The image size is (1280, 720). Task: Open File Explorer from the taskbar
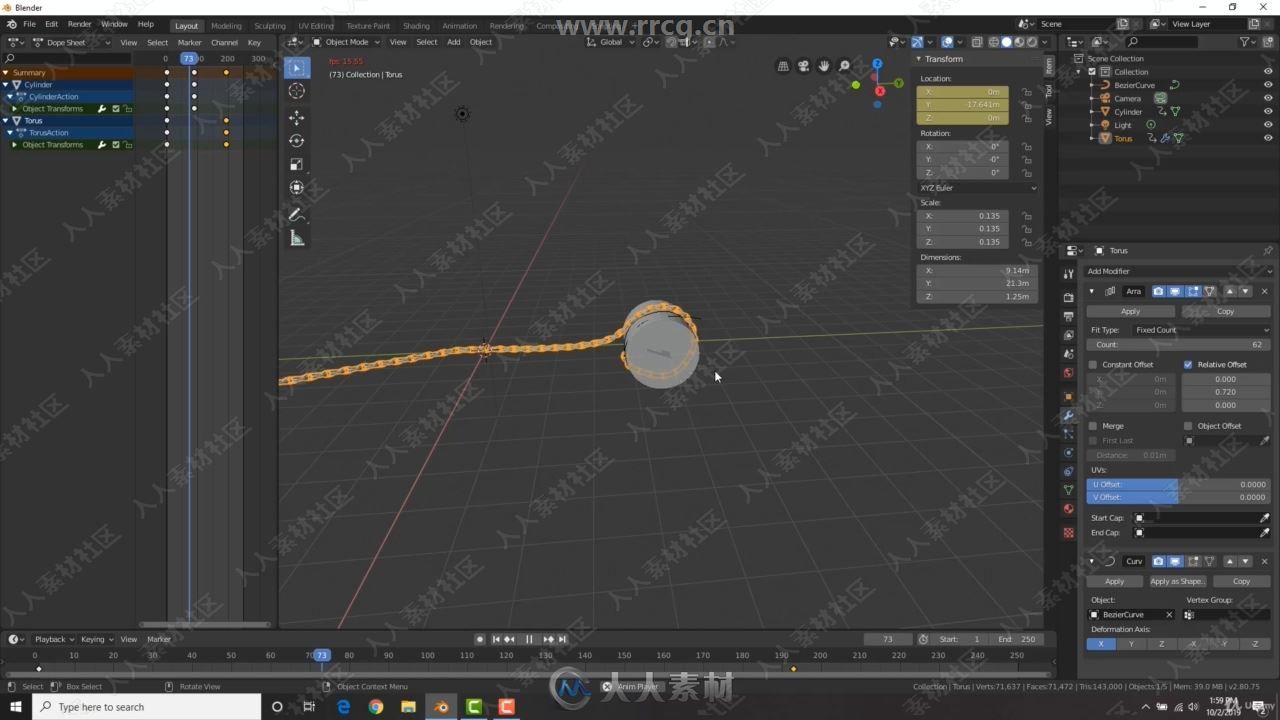tap(408, 707)
